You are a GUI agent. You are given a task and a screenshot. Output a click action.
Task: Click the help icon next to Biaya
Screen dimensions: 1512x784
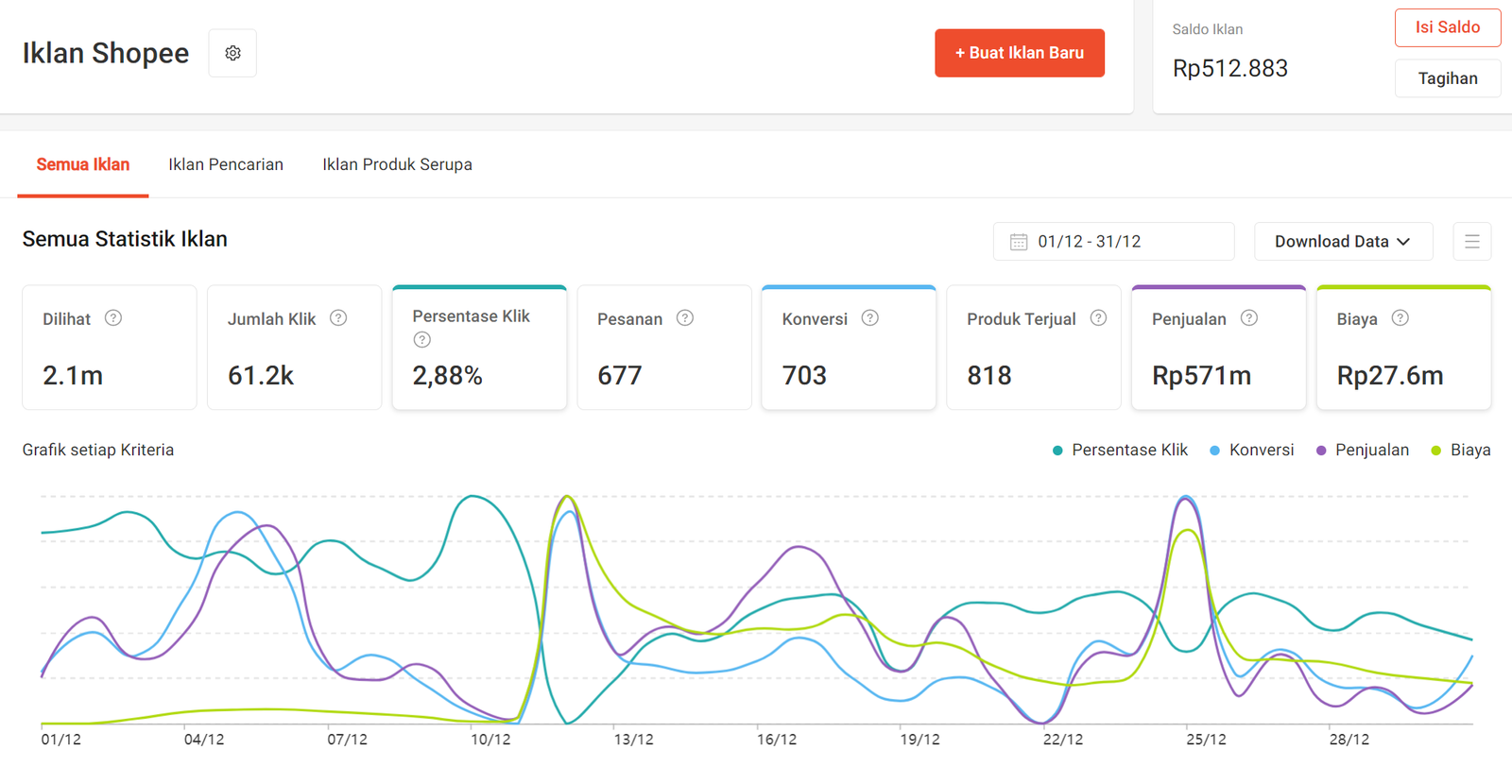point(1400,318)
